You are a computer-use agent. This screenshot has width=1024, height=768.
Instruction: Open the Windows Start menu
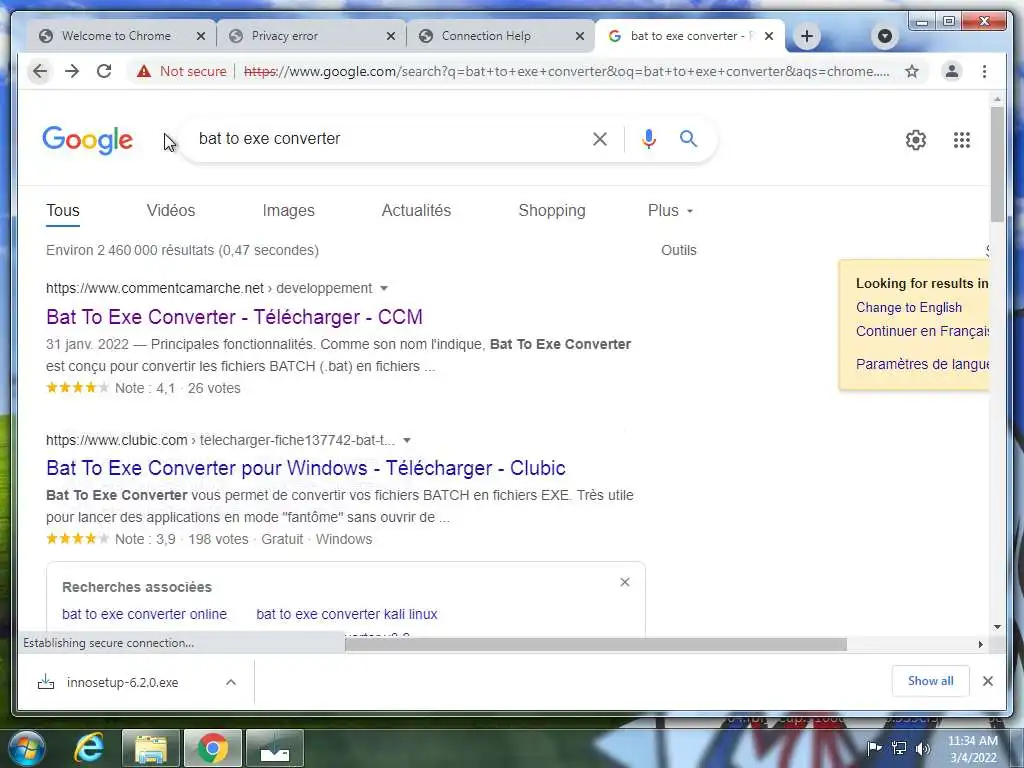pos(26,748)
